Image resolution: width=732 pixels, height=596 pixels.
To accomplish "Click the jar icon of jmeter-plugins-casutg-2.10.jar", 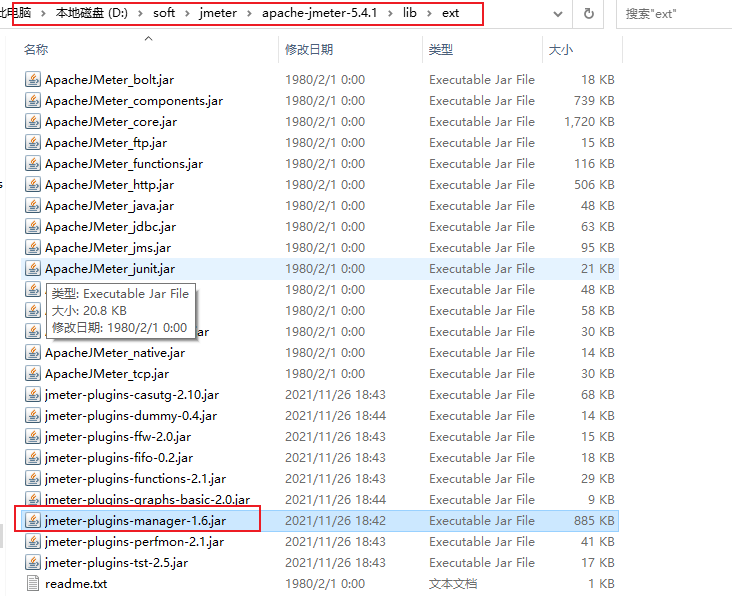I will [33, 395].
